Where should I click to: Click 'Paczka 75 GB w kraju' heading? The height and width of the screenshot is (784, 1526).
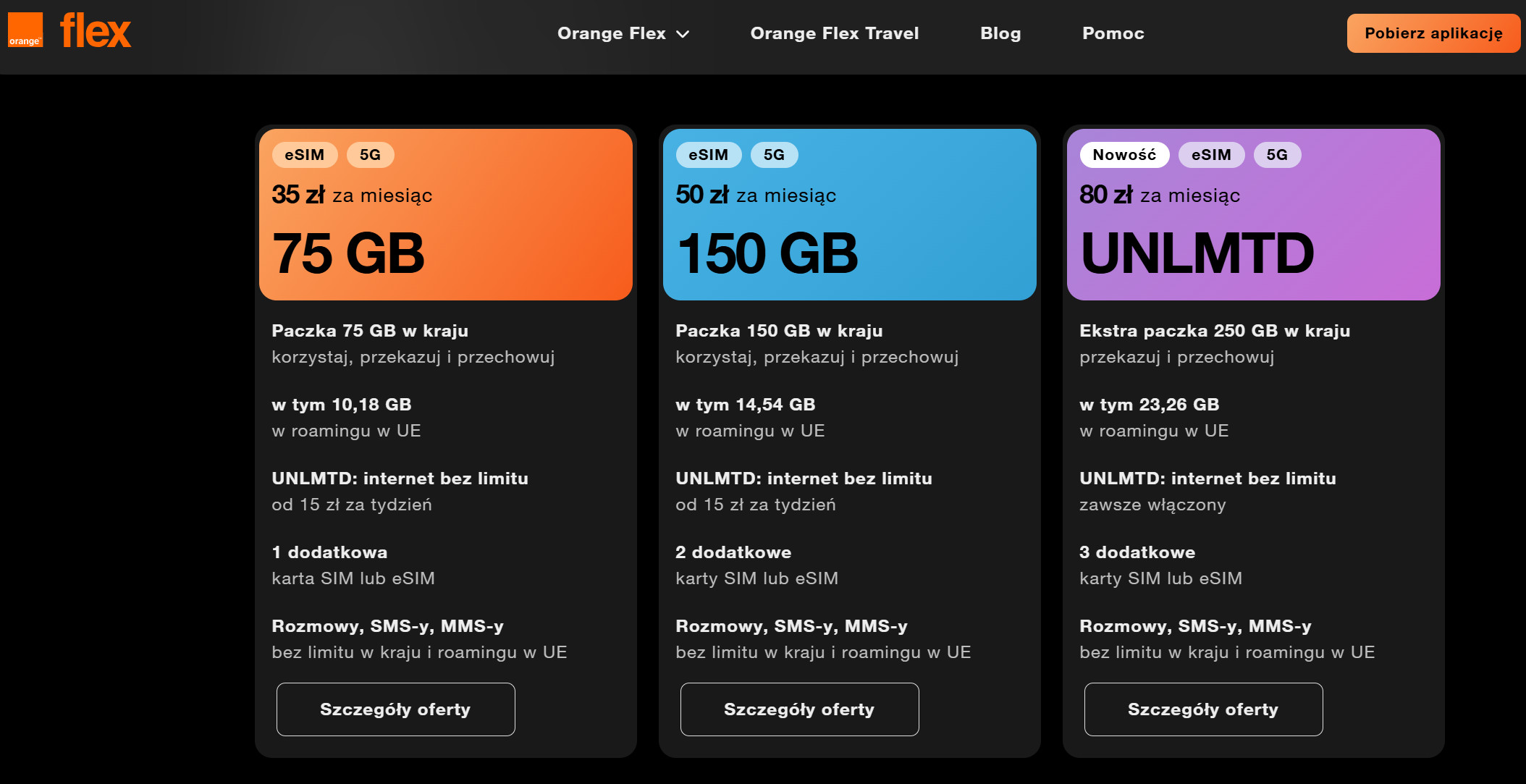pos(370,331)
